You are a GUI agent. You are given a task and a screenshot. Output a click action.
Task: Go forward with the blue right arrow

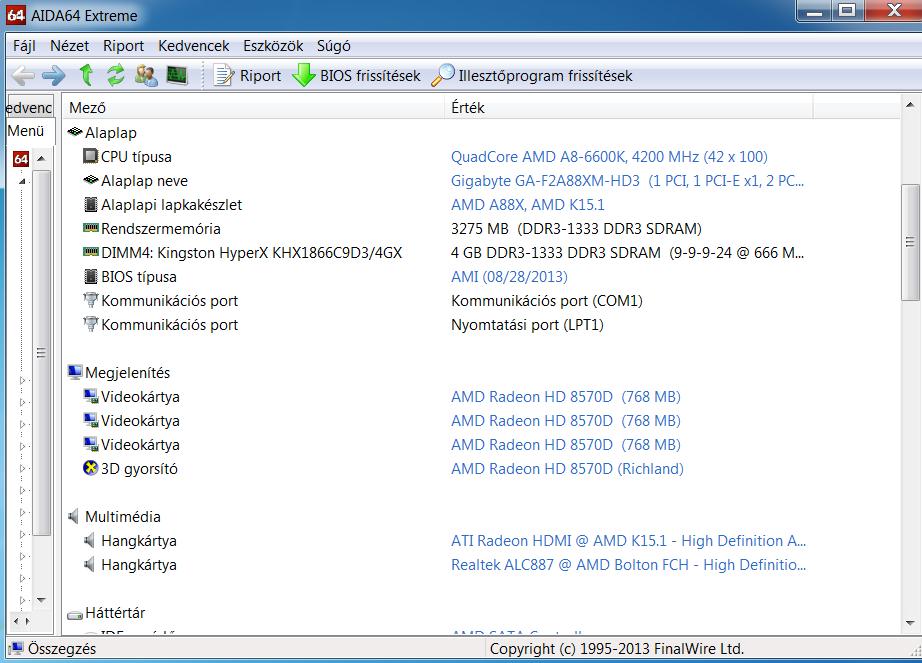point(54,76)
